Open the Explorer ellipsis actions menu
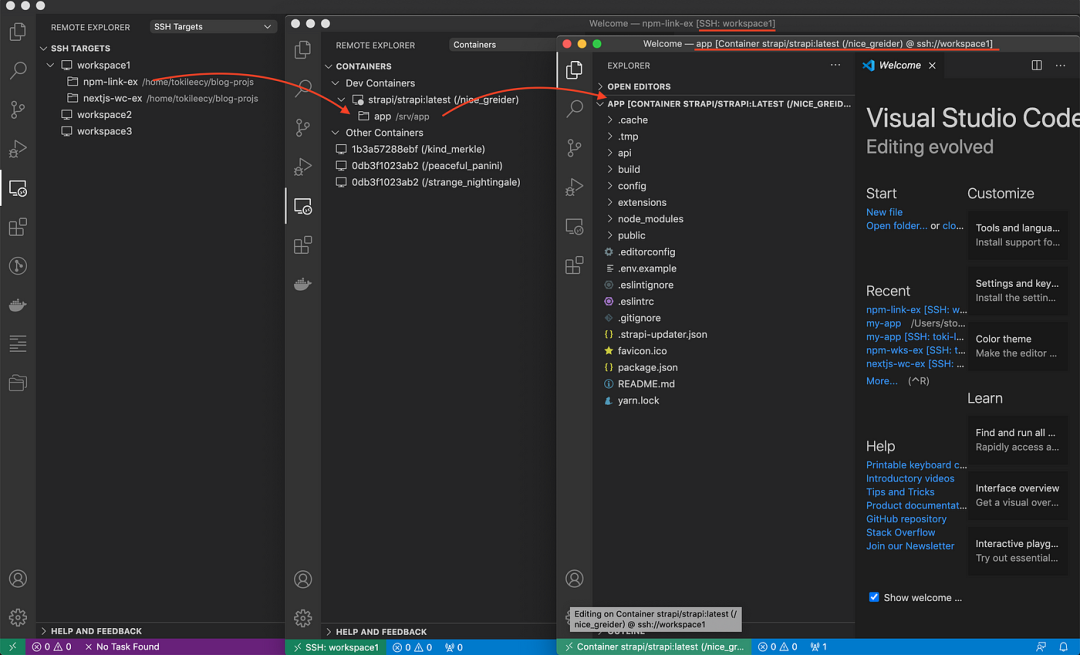Image resolution: width=1080 pixels, height=655 pixels. [836, 64]
